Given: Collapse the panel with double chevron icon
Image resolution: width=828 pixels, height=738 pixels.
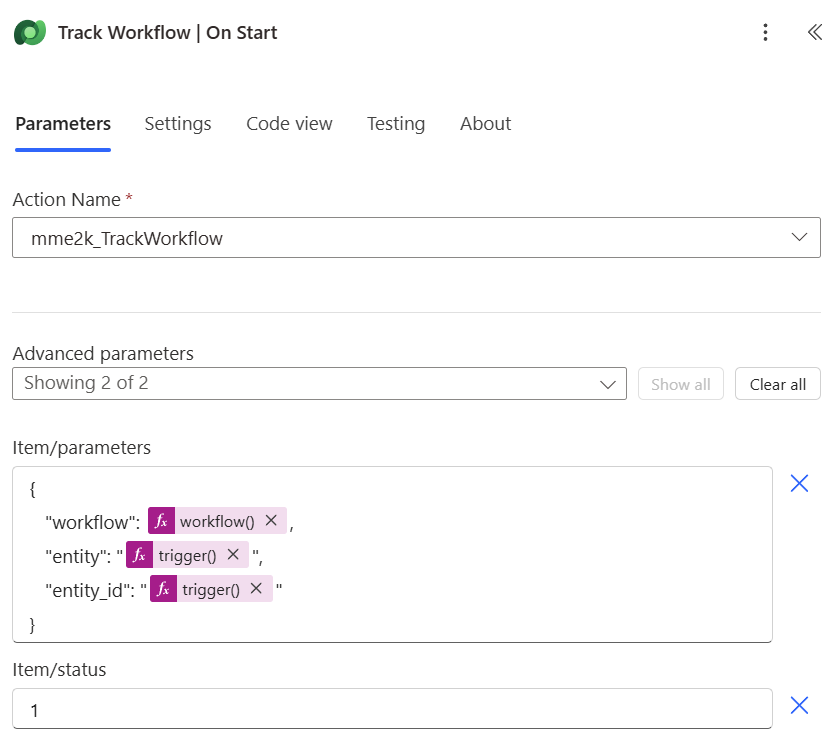Looking at the screenshot, I should [x=814, y=33].
